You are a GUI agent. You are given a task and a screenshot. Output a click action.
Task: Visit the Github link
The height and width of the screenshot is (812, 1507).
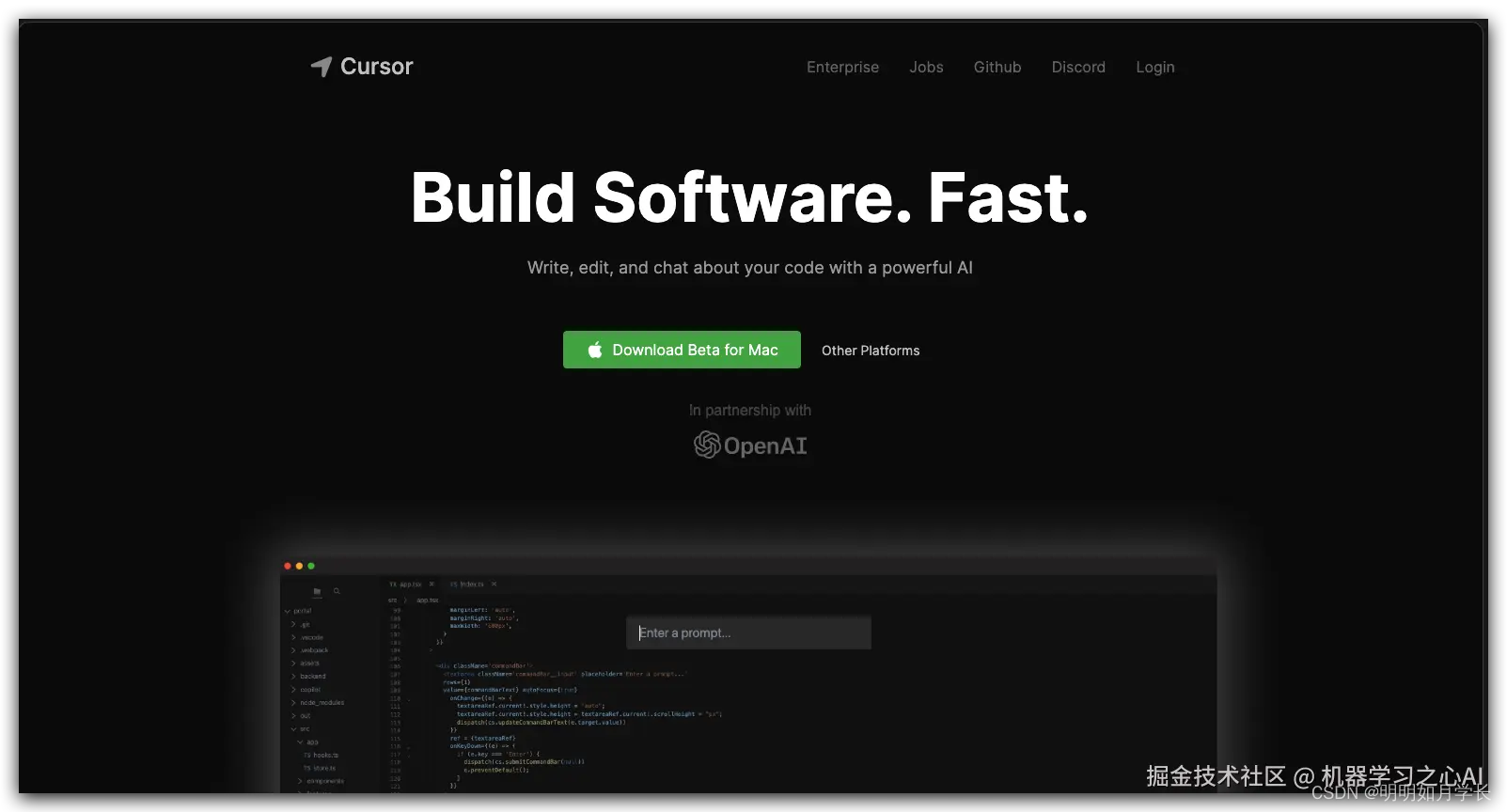click(x=997, y=68)
